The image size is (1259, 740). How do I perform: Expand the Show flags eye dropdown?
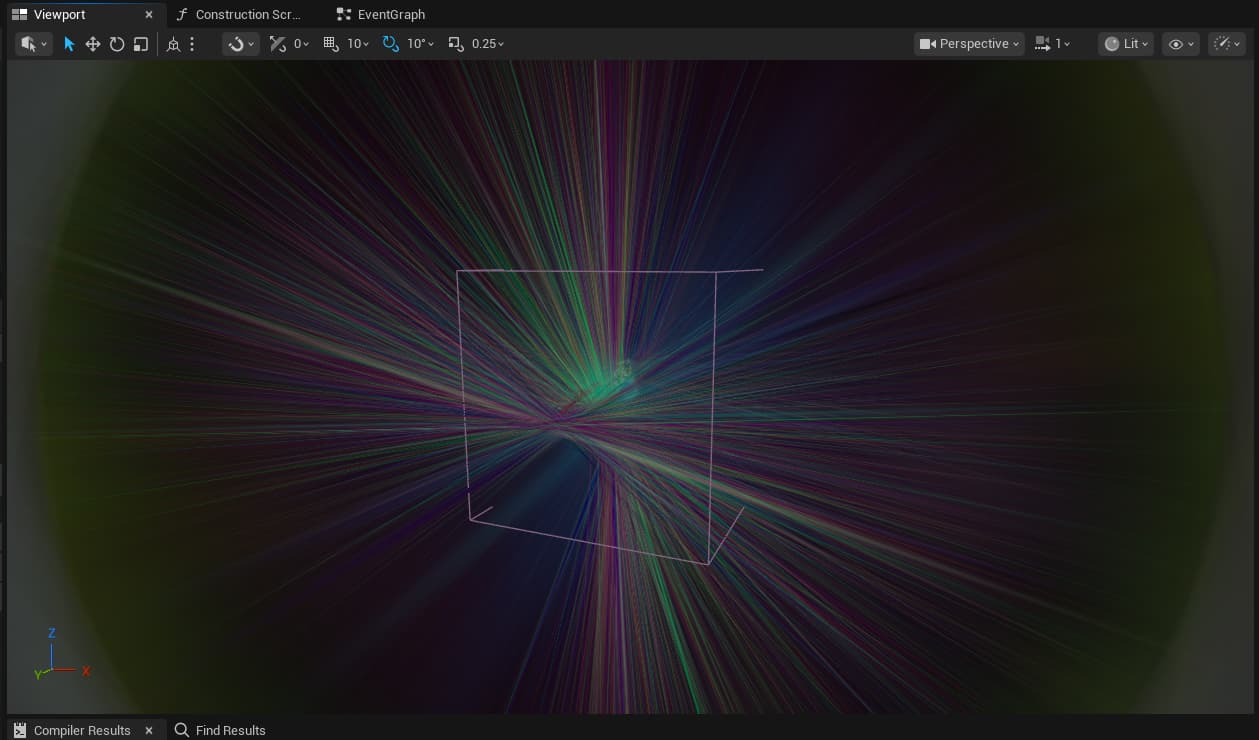click(1180, 44)
